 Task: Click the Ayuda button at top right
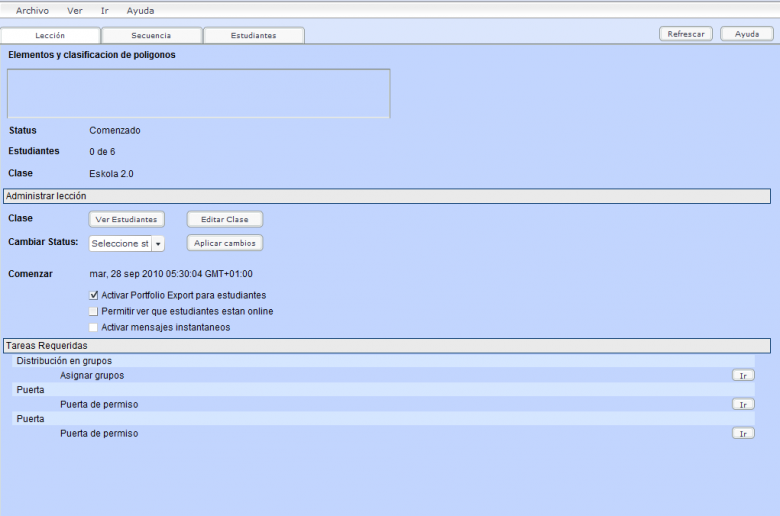(747, 34)
